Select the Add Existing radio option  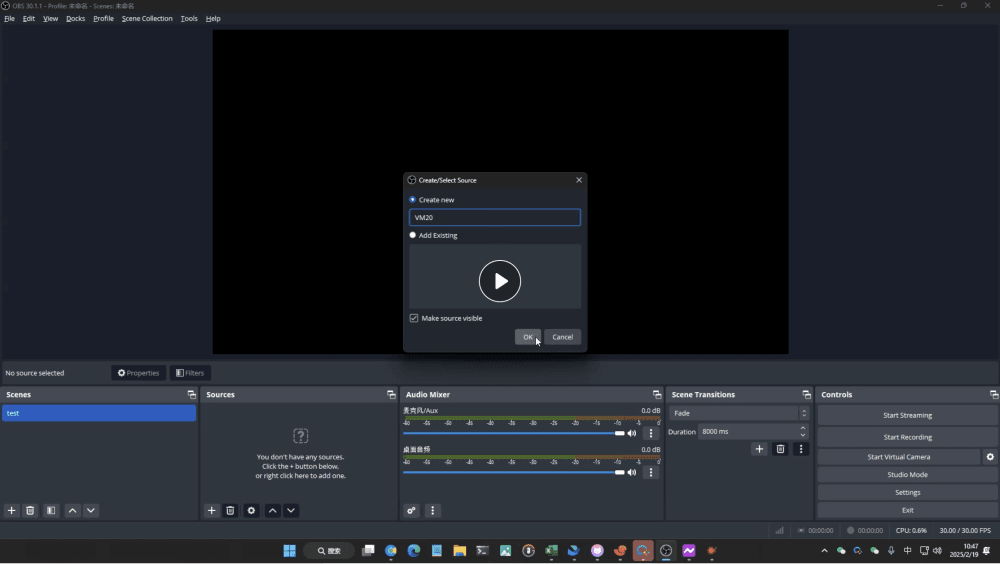413,235
